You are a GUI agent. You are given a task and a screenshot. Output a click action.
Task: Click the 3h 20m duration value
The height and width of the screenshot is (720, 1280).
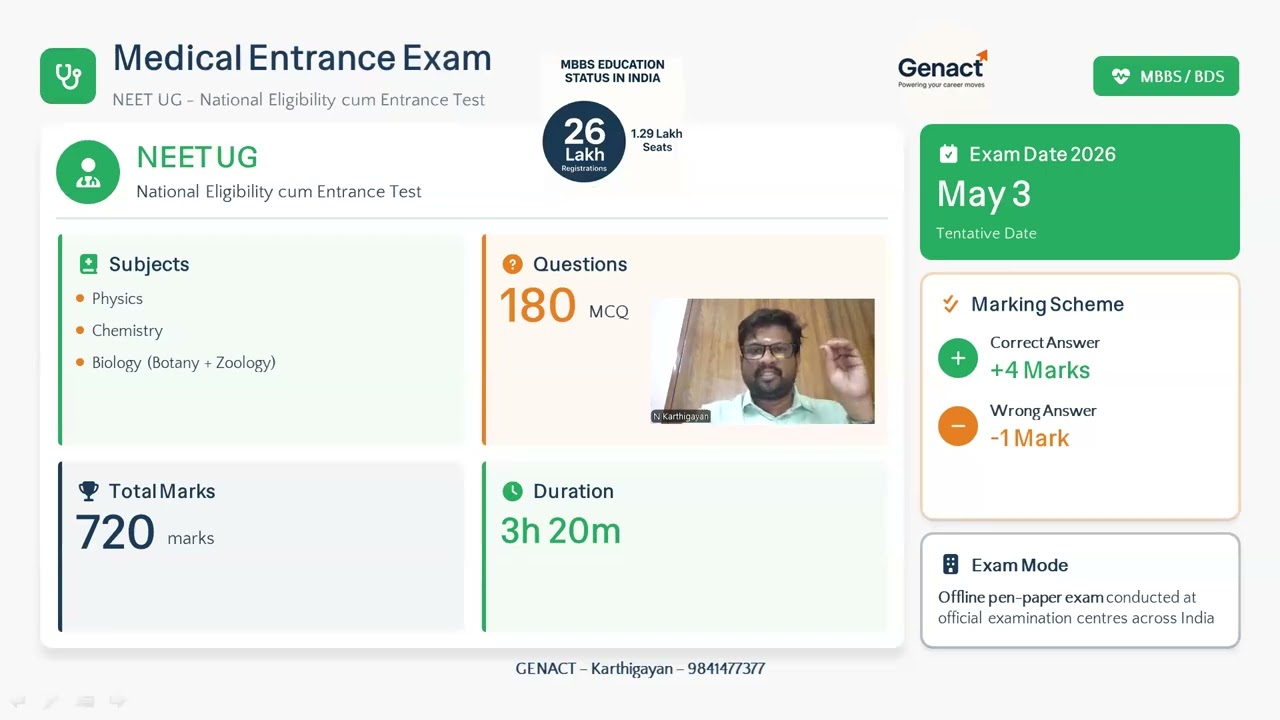coord(561,531)
